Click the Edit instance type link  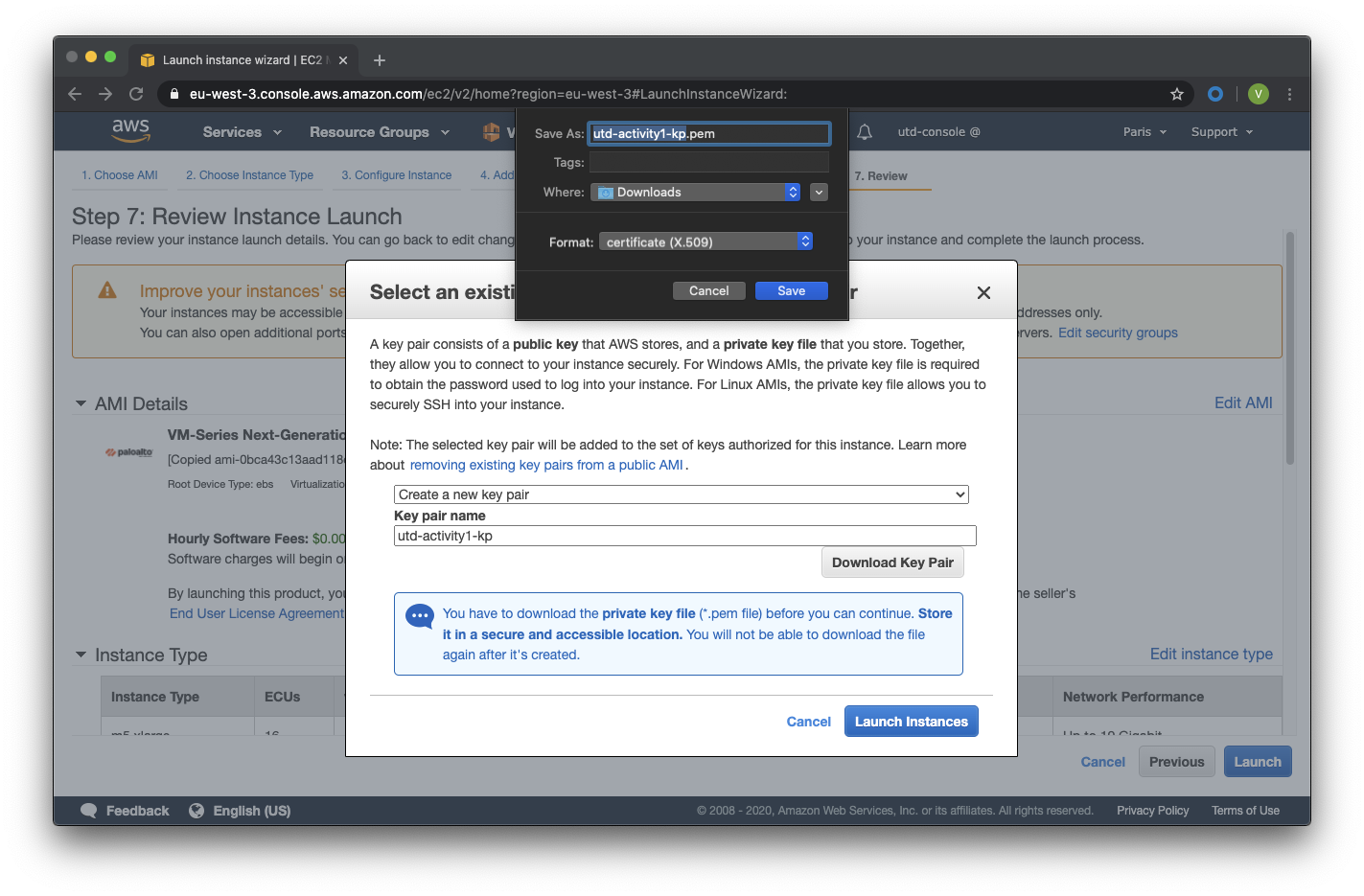(x=1212, y=655)
